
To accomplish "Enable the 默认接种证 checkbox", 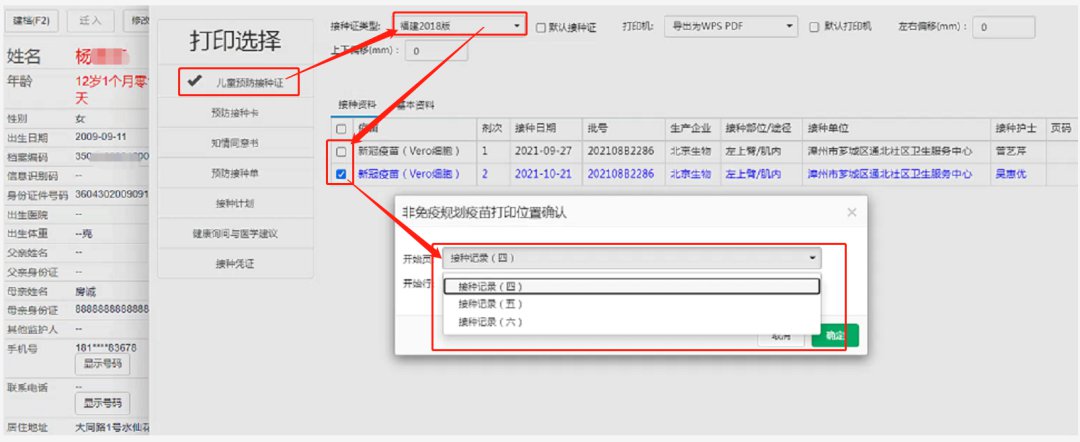I will [x=541, y=28].
